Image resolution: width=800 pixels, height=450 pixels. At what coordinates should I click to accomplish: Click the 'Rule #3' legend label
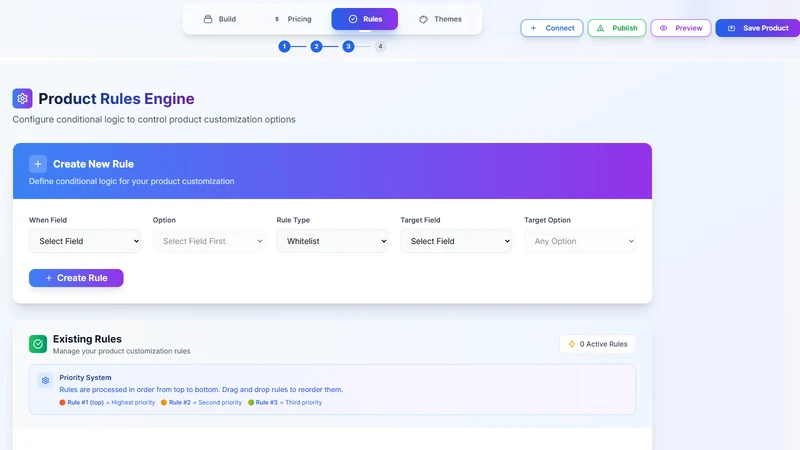[x=266, y=403]
